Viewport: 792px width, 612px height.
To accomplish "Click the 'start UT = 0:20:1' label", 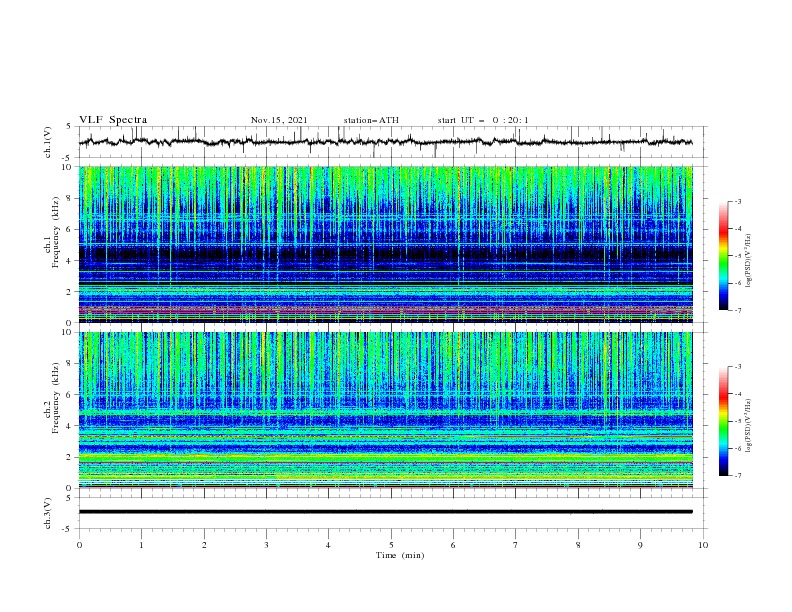I will pos(483,120).
